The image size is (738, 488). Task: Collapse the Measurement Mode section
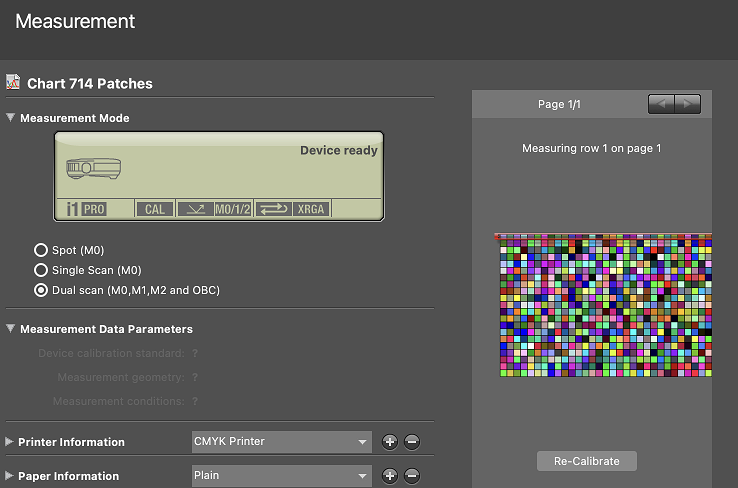click(x=11, y=118)
